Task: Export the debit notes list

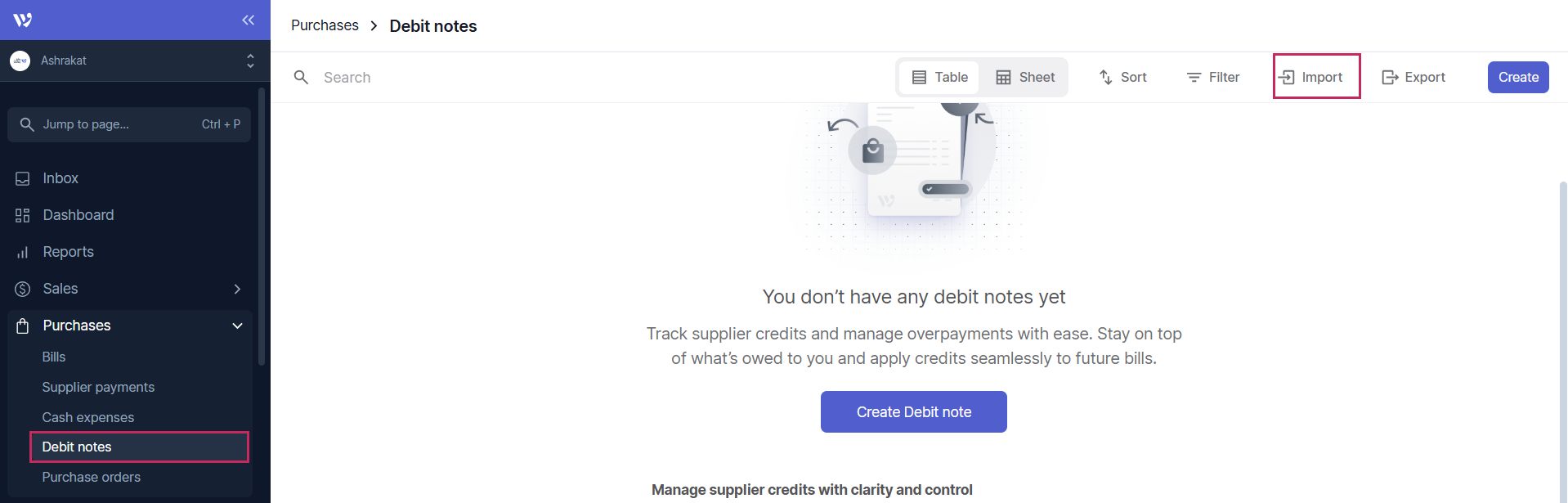Action: 1413,77
